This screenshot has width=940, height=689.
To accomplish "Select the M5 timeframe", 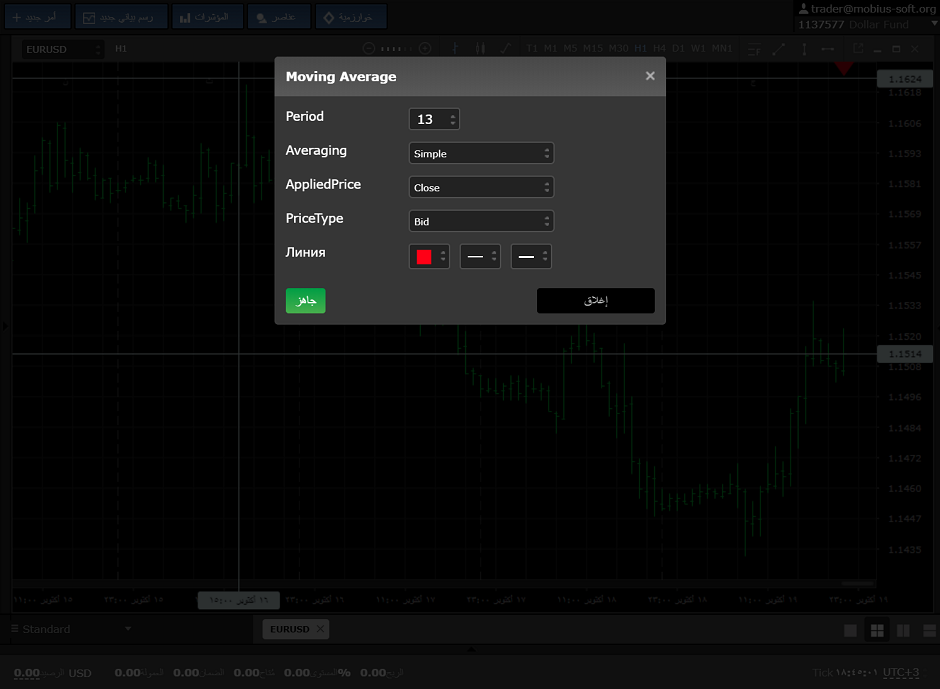I will (x=570, y=49).
